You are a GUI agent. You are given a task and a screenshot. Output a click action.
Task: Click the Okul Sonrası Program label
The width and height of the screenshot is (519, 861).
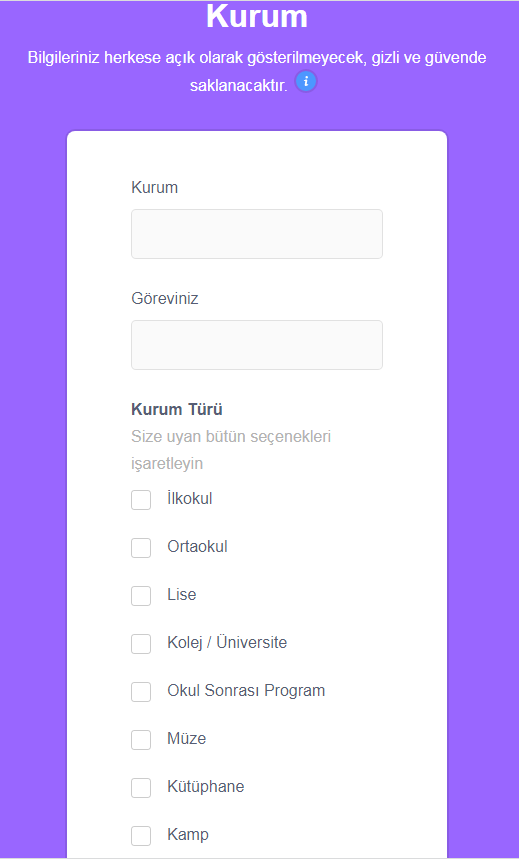pos(246,690)
